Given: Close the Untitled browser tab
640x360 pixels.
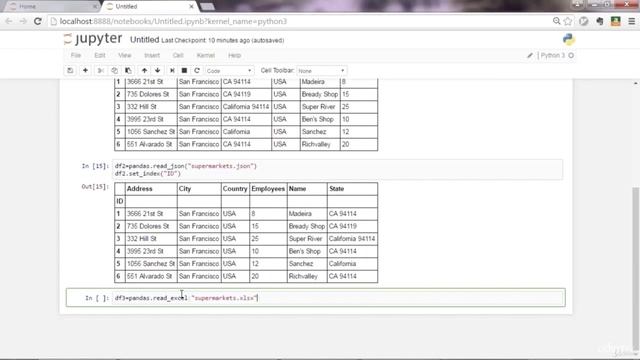Looking at the screenshot, I should [x=191, y=7].
